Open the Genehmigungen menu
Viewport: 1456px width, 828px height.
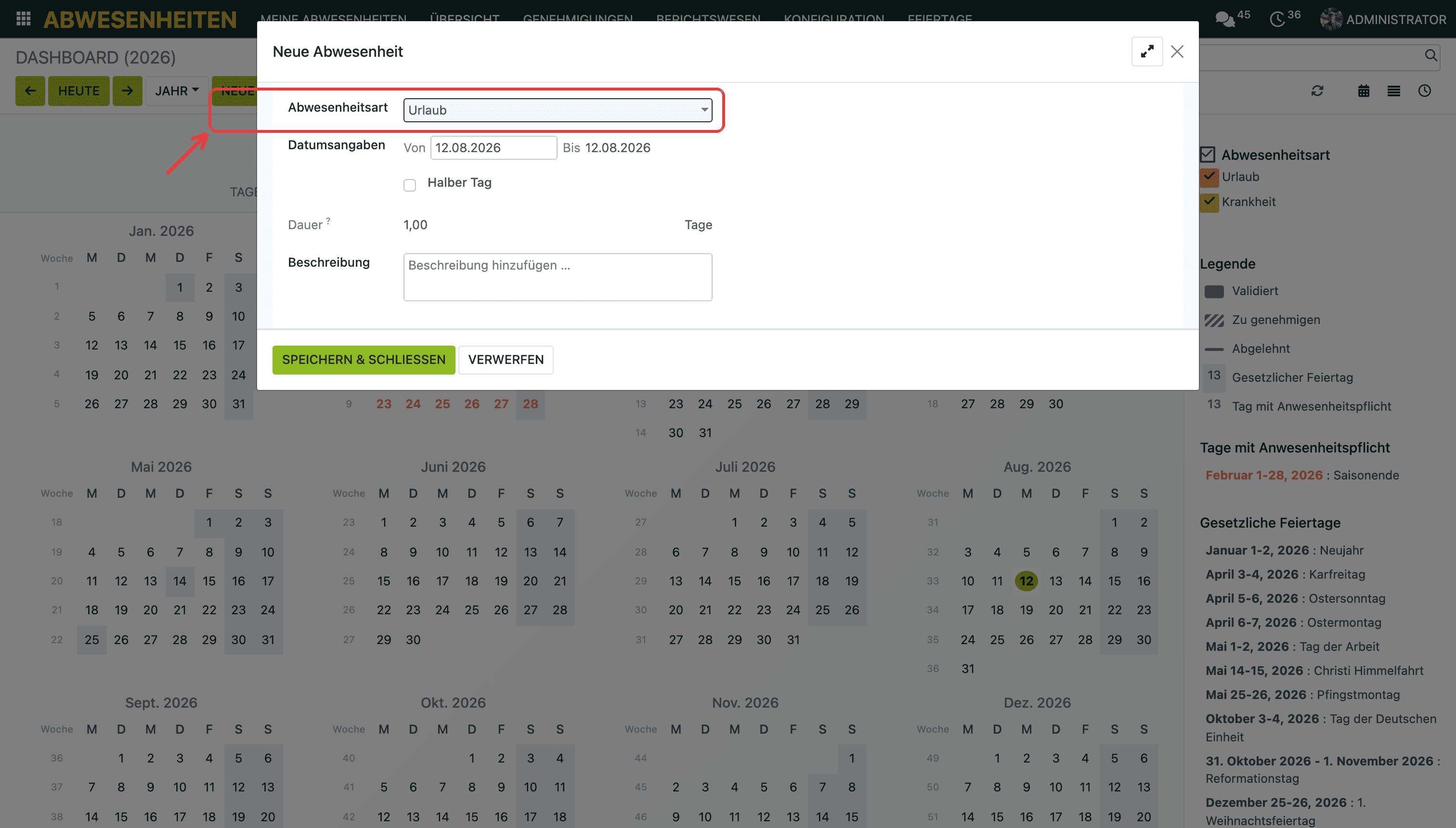(578, 18)
